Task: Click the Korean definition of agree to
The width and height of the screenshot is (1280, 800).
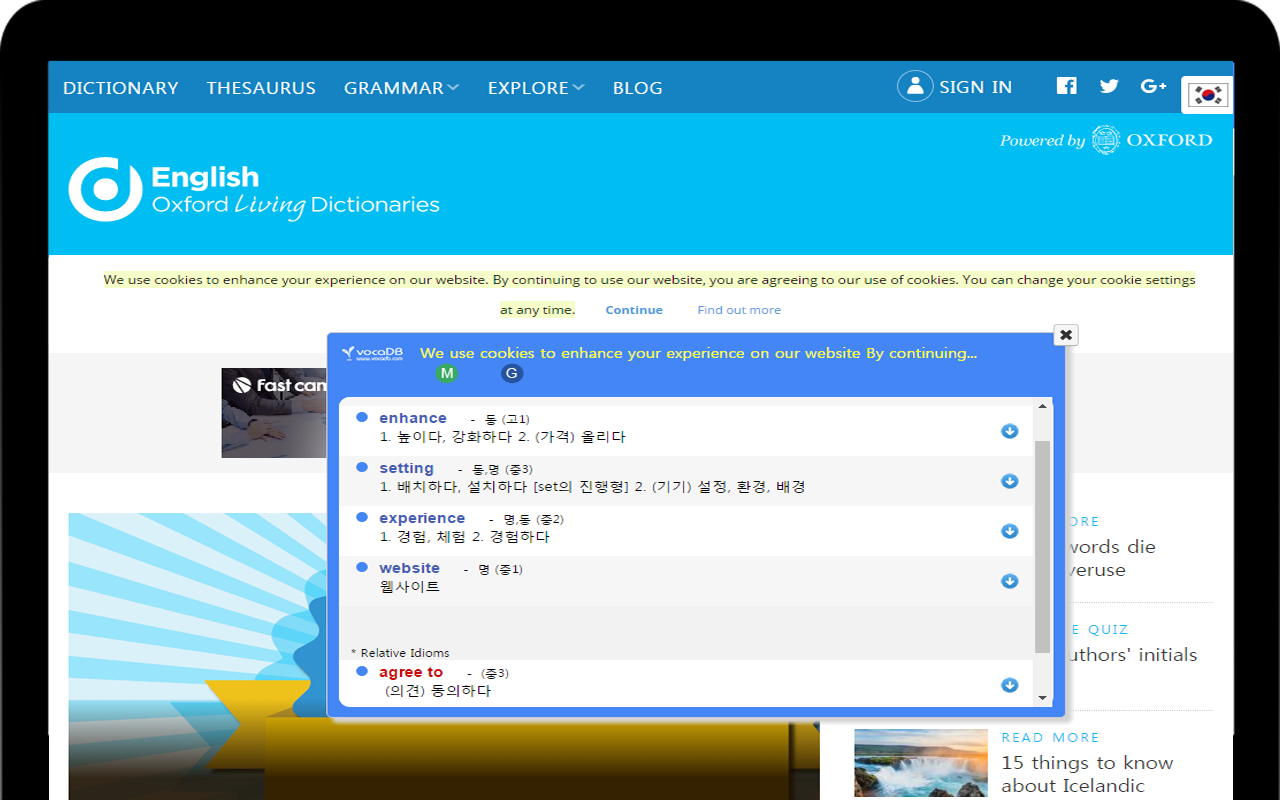Action: (438, 691)
